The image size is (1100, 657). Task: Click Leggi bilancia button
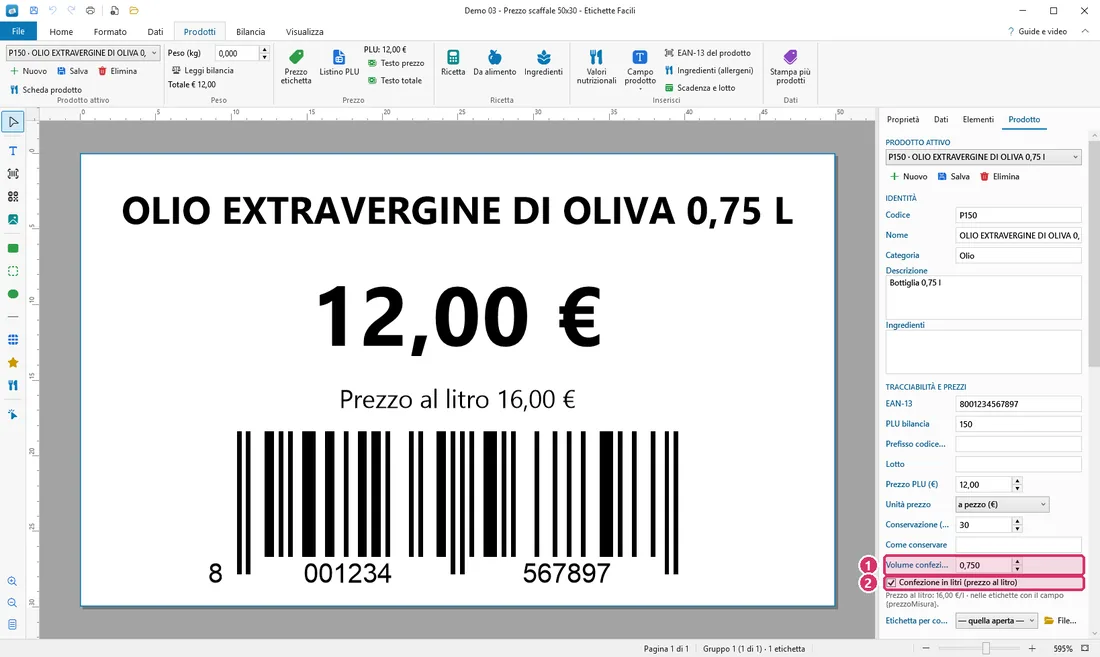(203, 70)
